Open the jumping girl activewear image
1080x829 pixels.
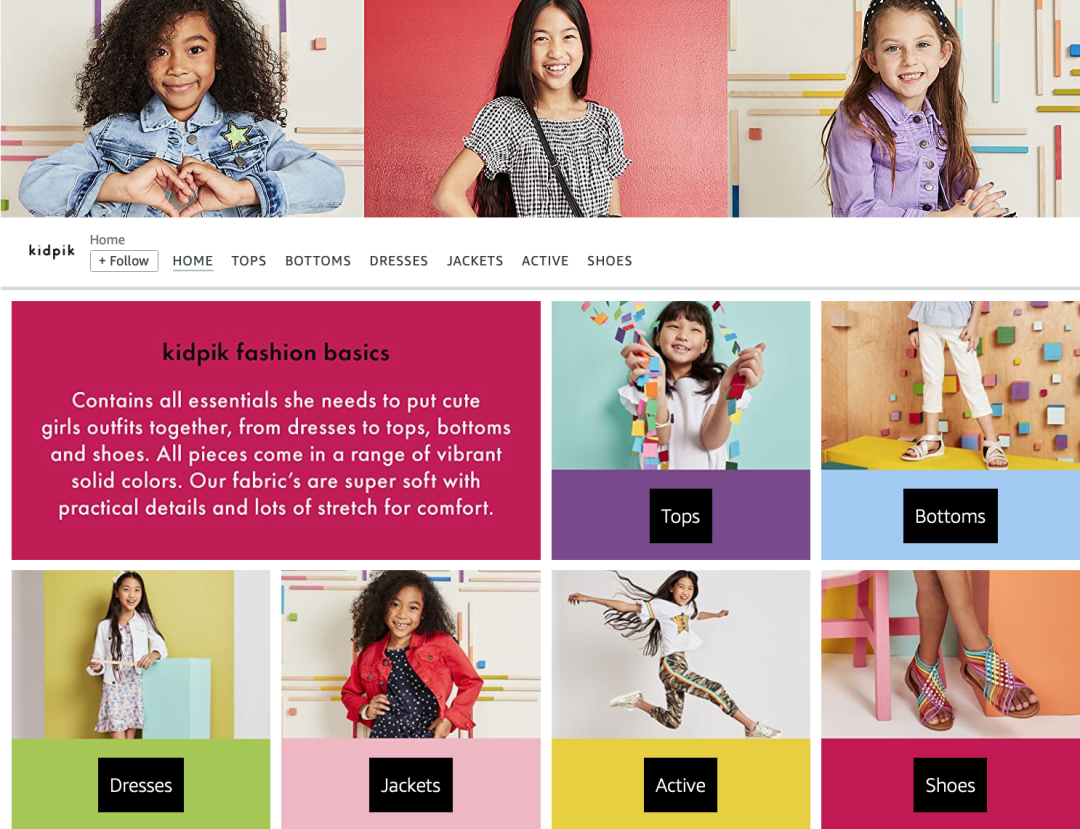pos(681,654)
